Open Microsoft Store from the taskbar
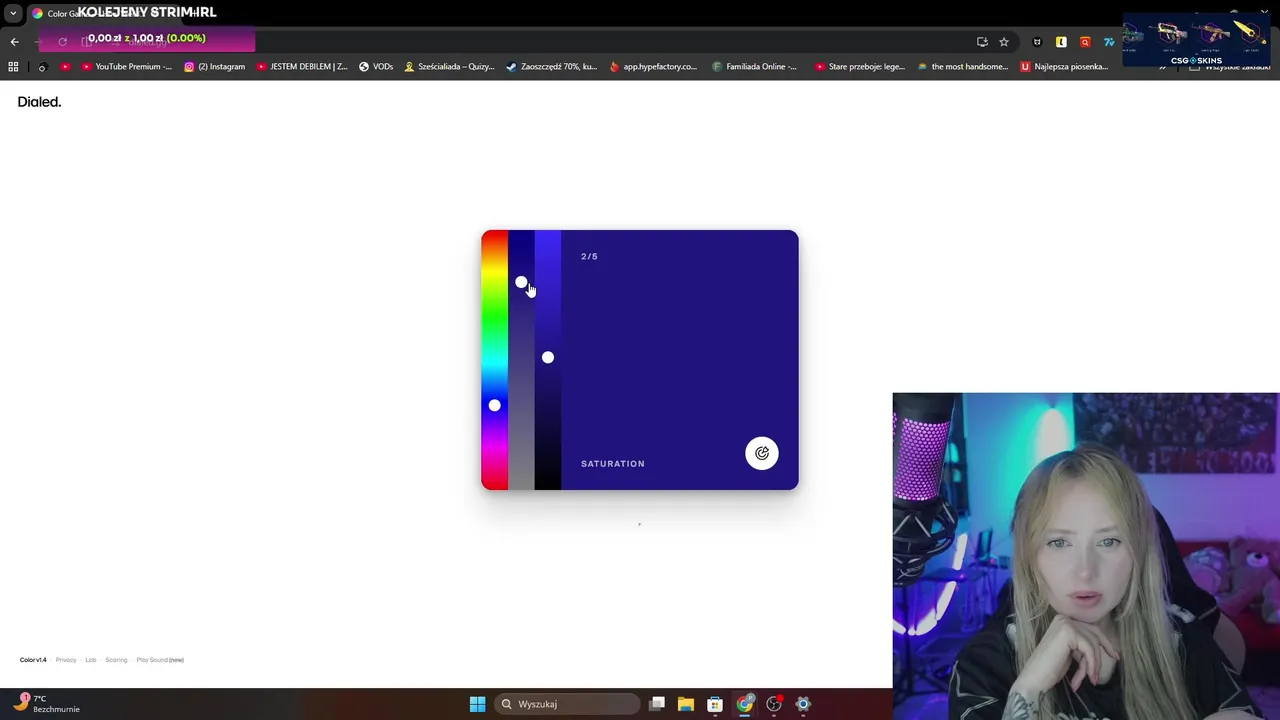The height and width of the screenshot is (720, 1280). 715,704
